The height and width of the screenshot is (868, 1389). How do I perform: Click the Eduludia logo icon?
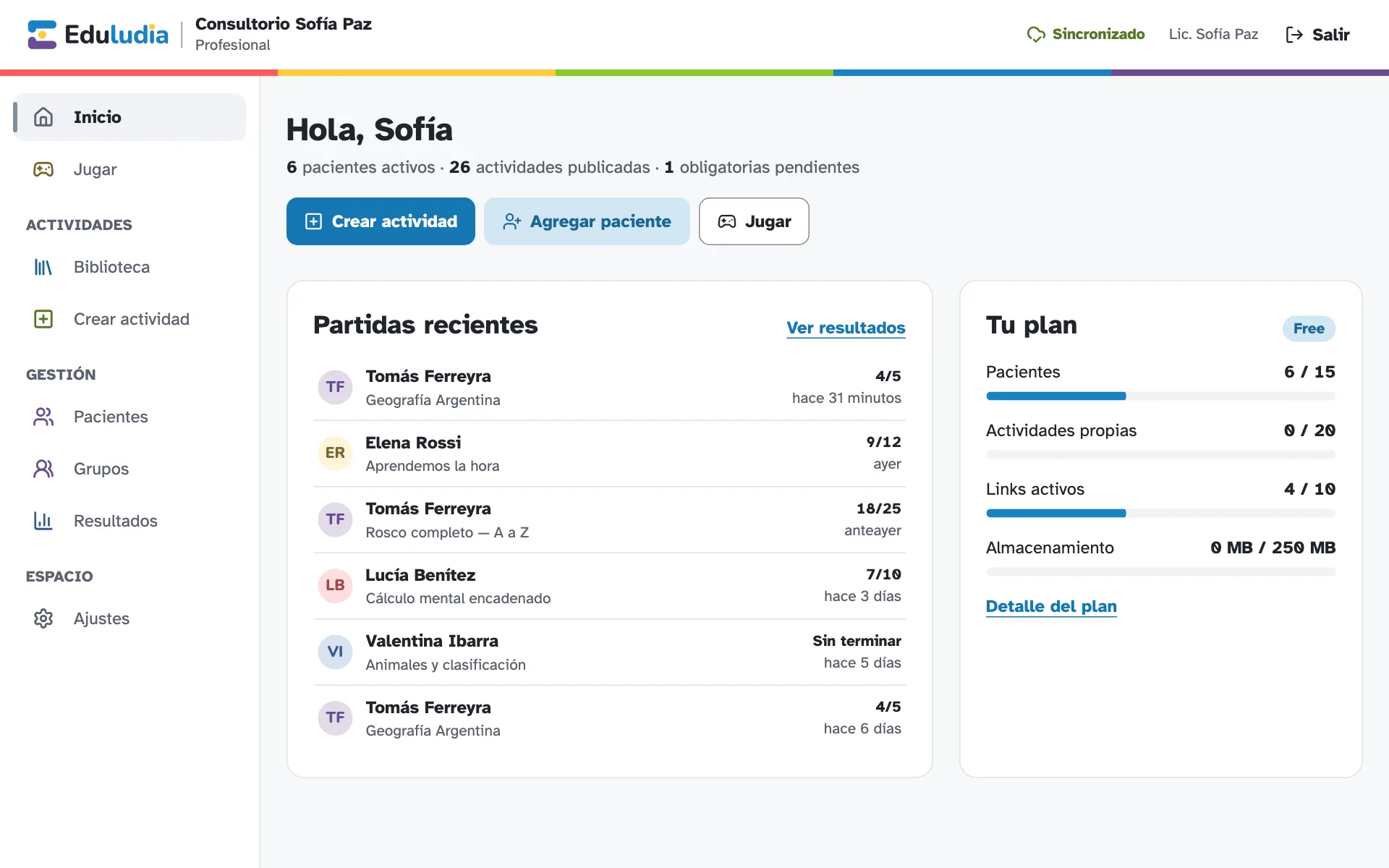point(42,35)
